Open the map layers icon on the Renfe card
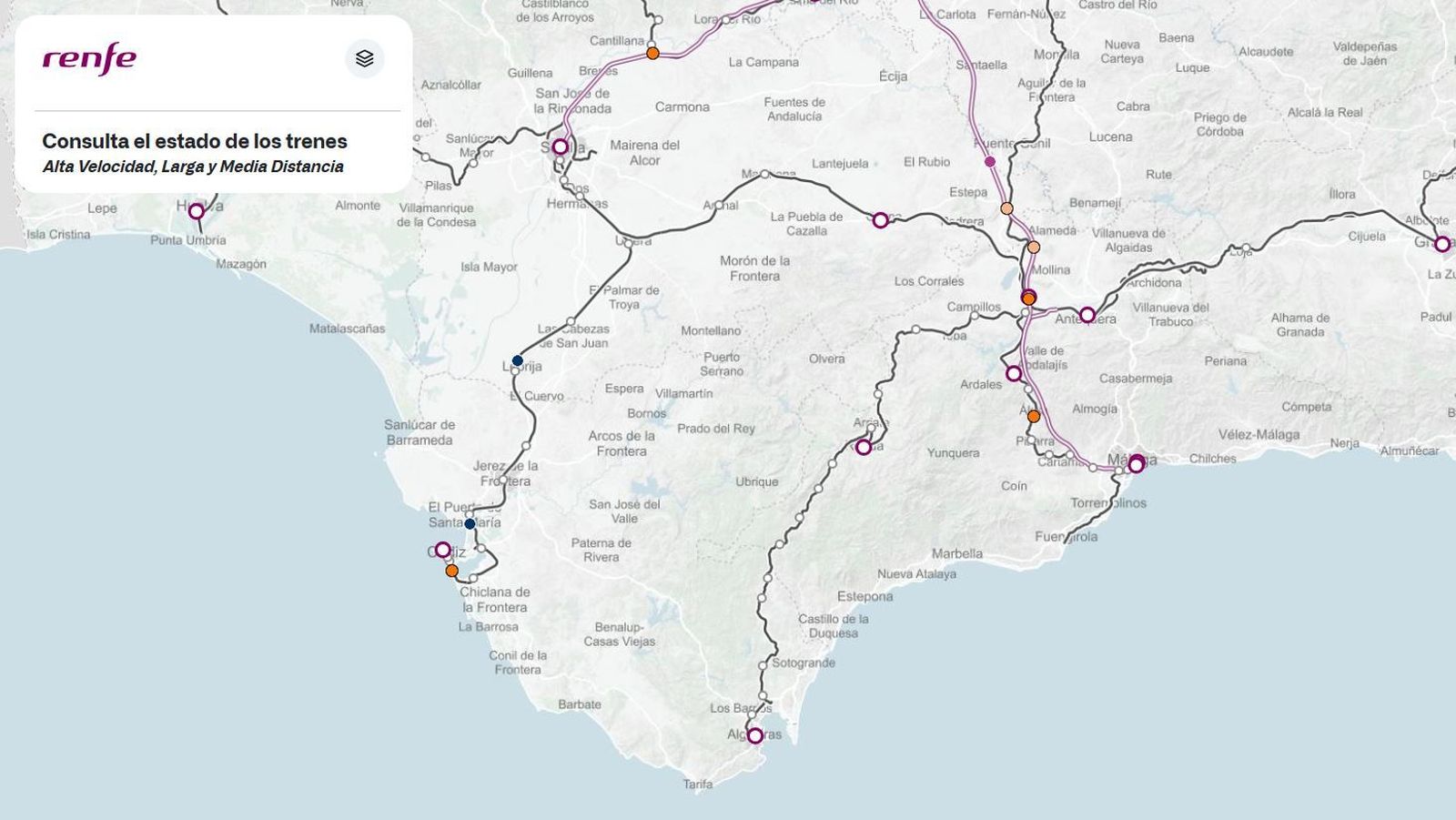This screenshot has width=1456, height=820. pos(363,57)
